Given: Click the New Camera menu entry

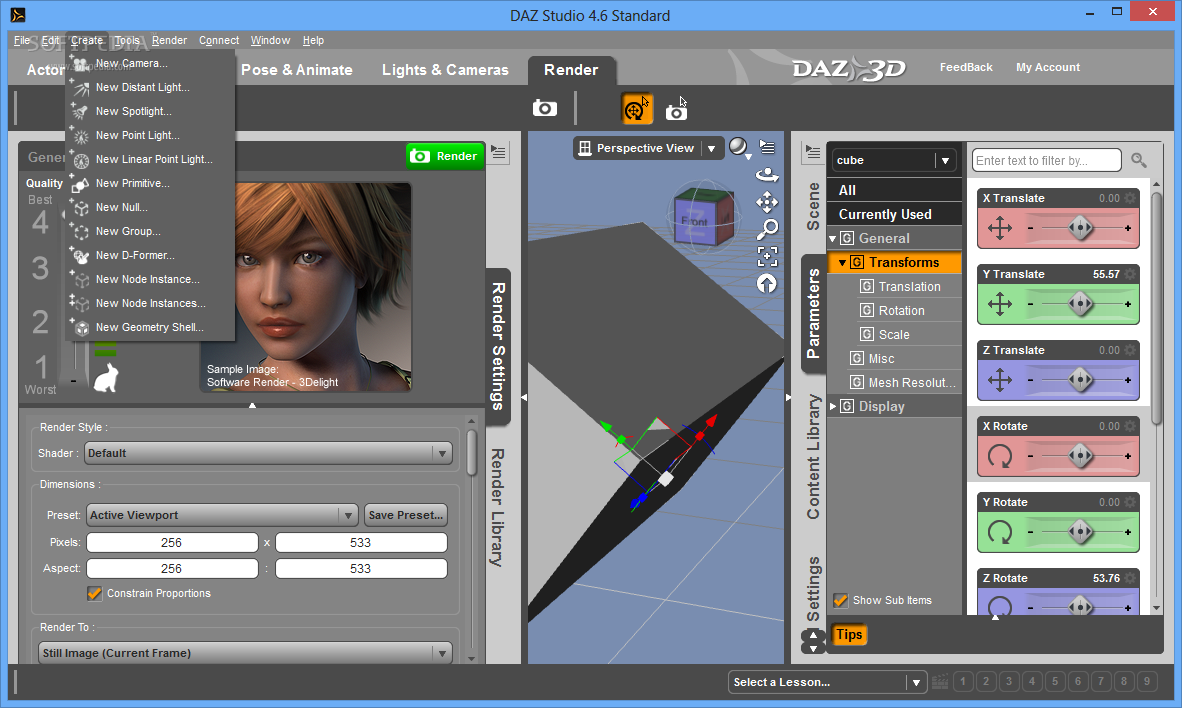Looking at the screenshot, I should pos(150,63).
